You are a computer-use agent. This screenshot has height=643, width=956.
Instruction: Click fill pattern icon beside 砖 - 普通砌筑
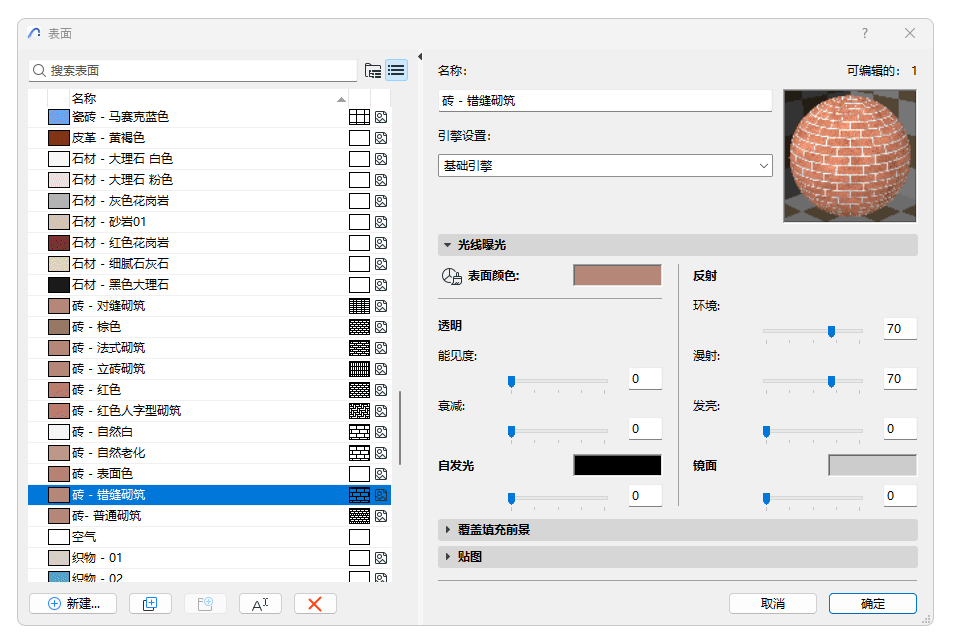[x=360, y=515]
